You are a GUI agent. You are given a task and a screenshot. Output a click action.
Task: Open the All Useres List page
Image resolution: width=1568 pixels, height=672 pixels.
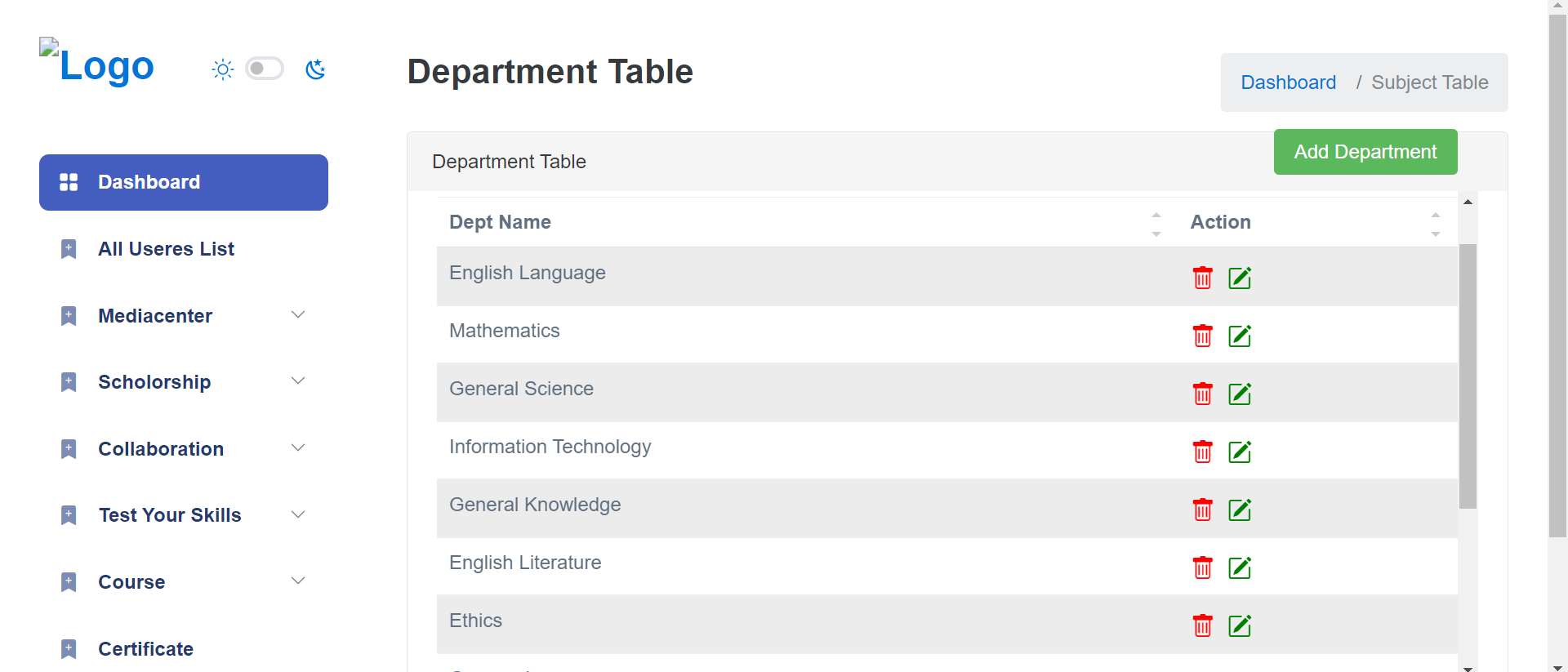pyautogui.click(x=166, y=249)
